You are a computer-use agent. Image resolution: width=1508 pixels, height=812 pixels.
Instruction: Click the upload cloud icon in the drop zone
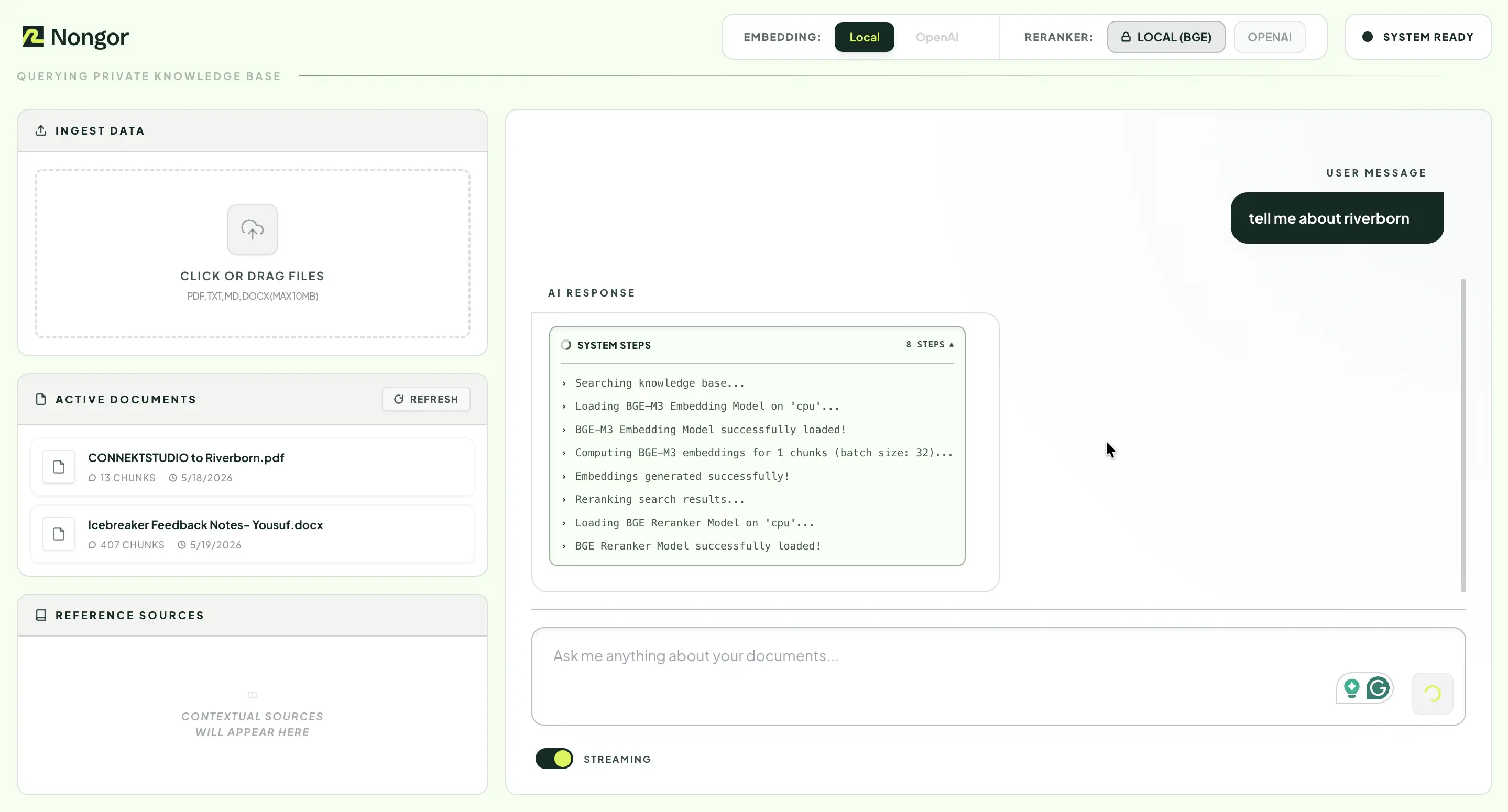(253, 229)
